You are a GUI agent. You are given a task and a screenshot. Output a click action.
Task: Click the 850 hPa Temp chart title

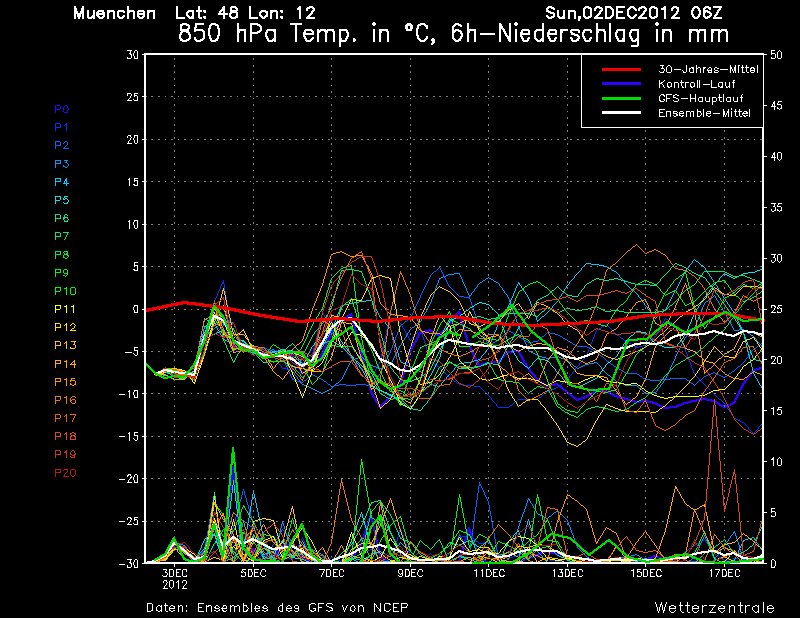453,34
